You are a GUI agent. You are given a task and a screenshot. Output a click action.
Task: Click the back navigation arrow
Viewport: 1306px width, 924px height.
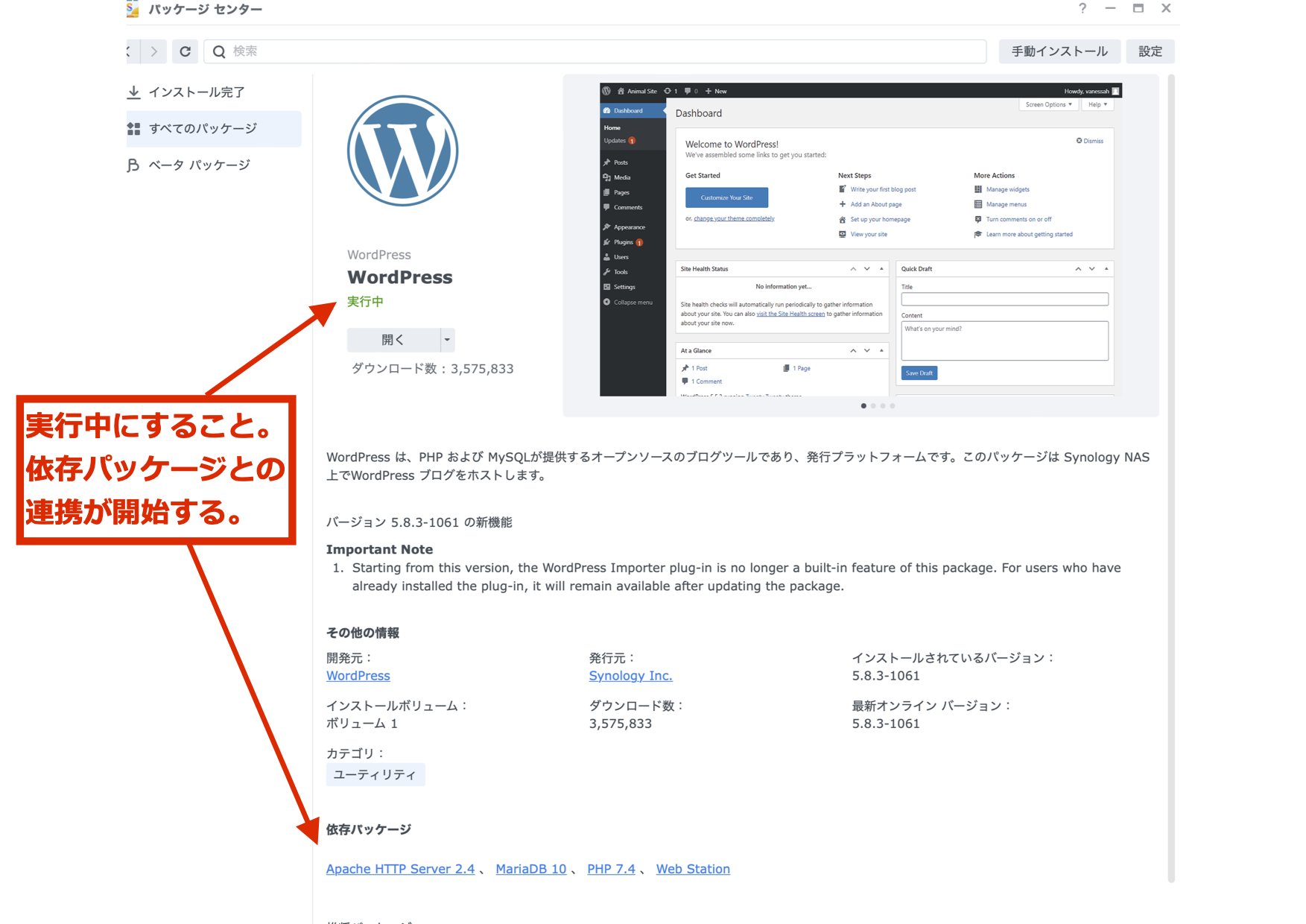point(130,51)
